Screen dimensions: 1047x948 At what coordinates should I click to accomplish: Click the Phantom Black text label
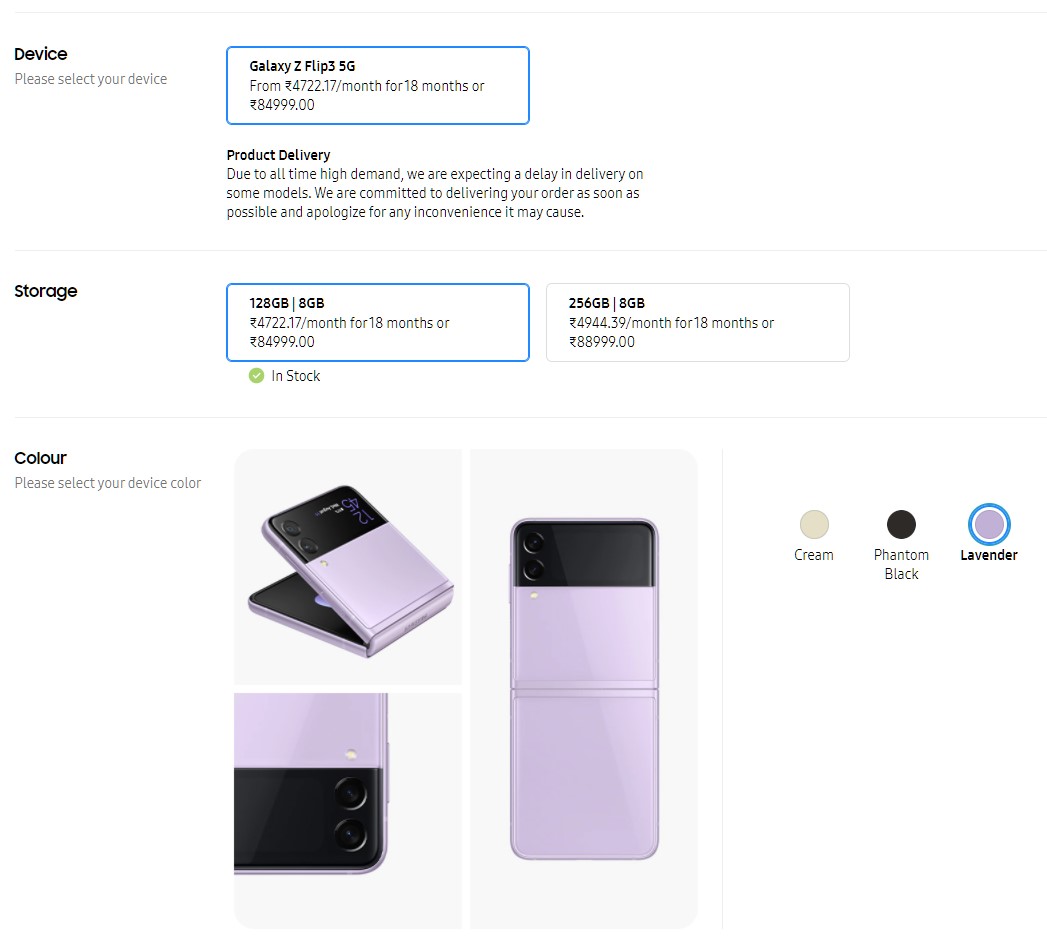pos(901,564)
